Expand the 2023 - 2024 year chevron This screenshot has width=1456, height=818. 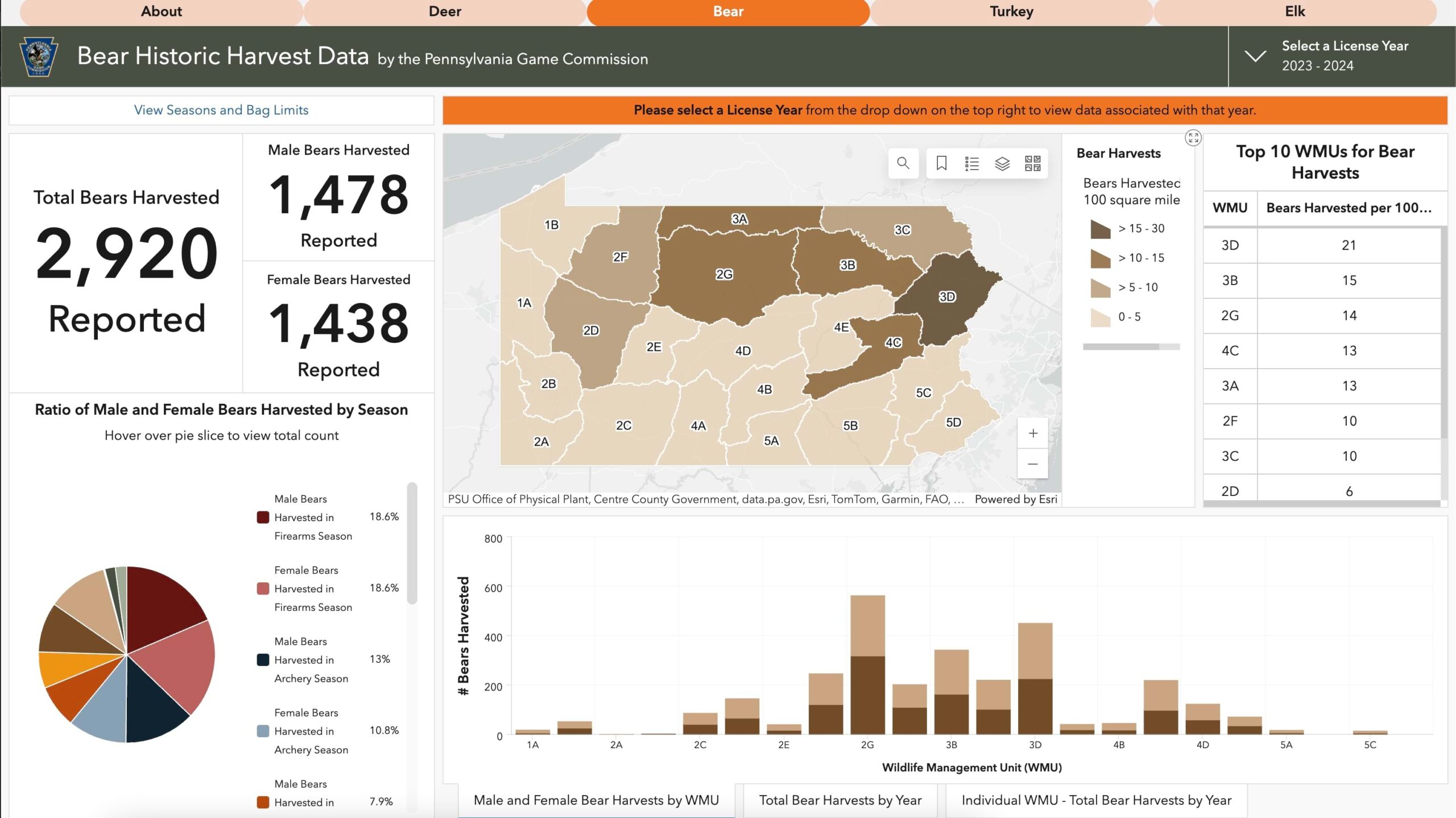[x=1255, y=56]
